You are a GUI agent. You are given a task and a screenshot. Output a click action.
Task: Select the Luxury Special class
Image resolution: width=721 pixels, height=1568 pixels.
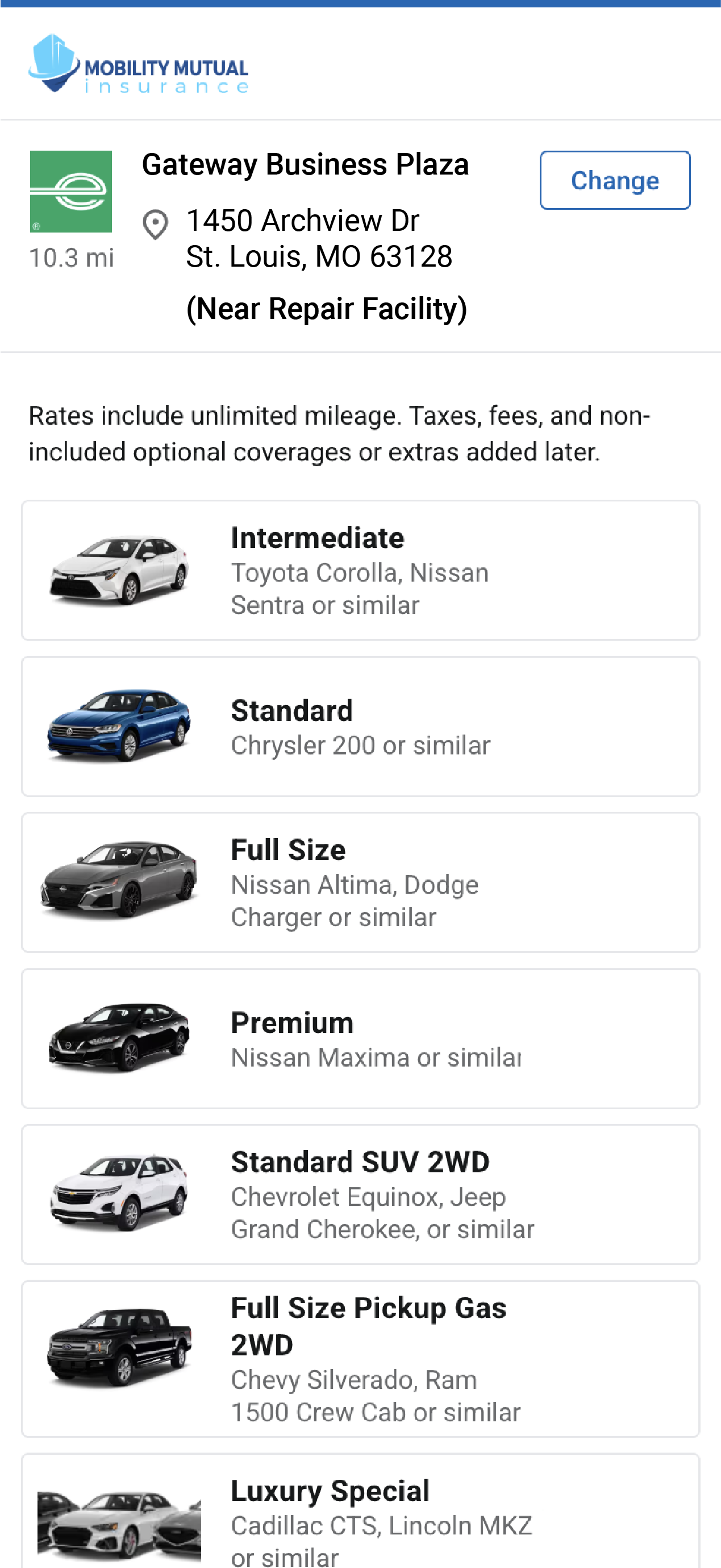coord(360,1511)
